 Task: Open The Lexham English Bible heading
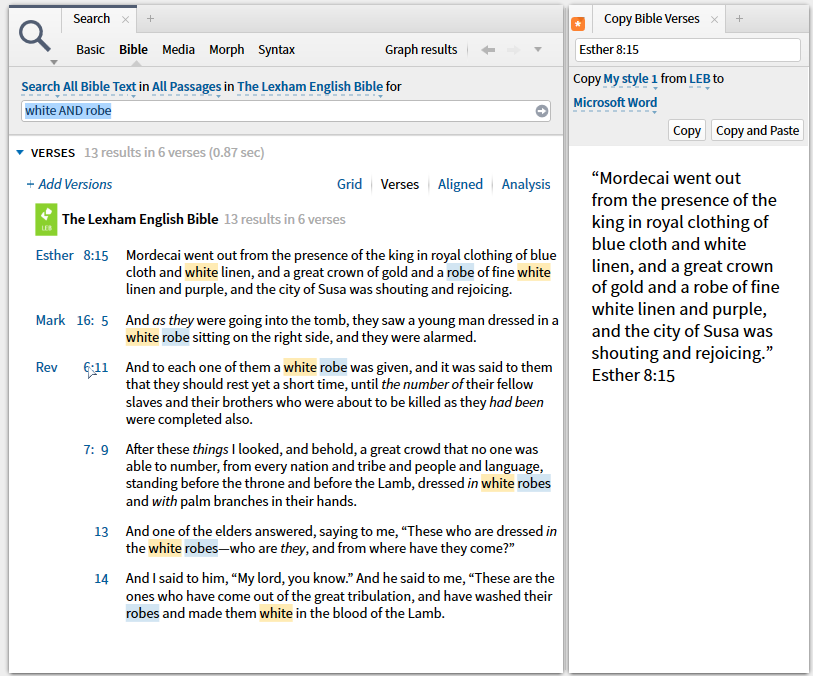coord(140,219)
